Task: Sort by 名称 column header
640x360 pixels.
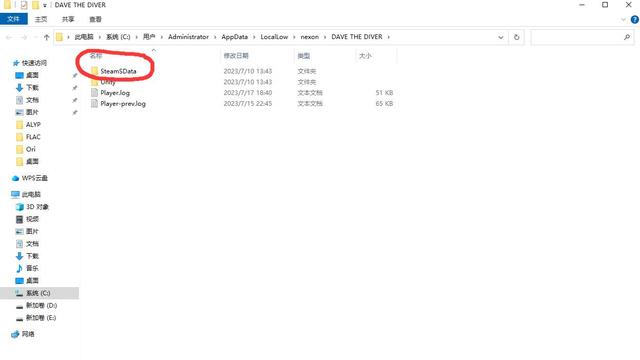Action: [x=96, y=56]
